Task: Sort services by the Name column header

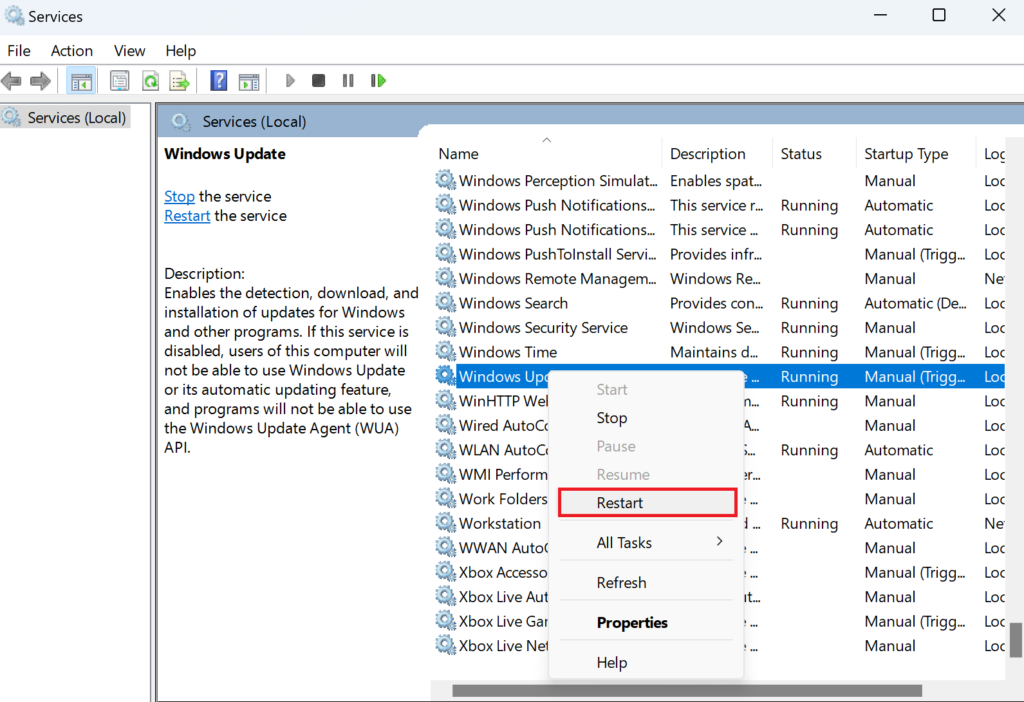Action: pyautogui.click(x=459, y=154)
